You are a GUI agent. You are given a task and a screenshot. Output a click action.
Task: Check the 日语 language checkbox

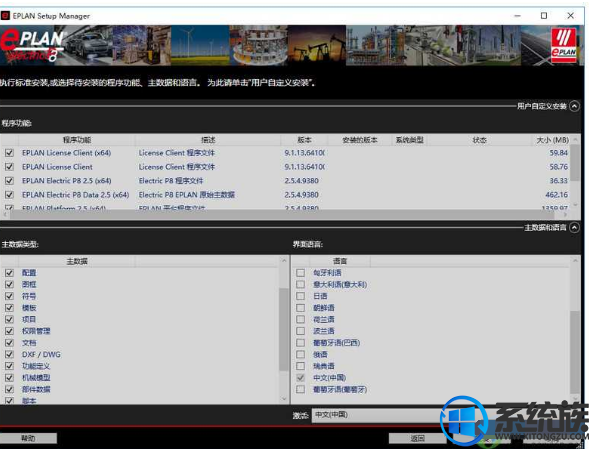click(x=301, y=296)
